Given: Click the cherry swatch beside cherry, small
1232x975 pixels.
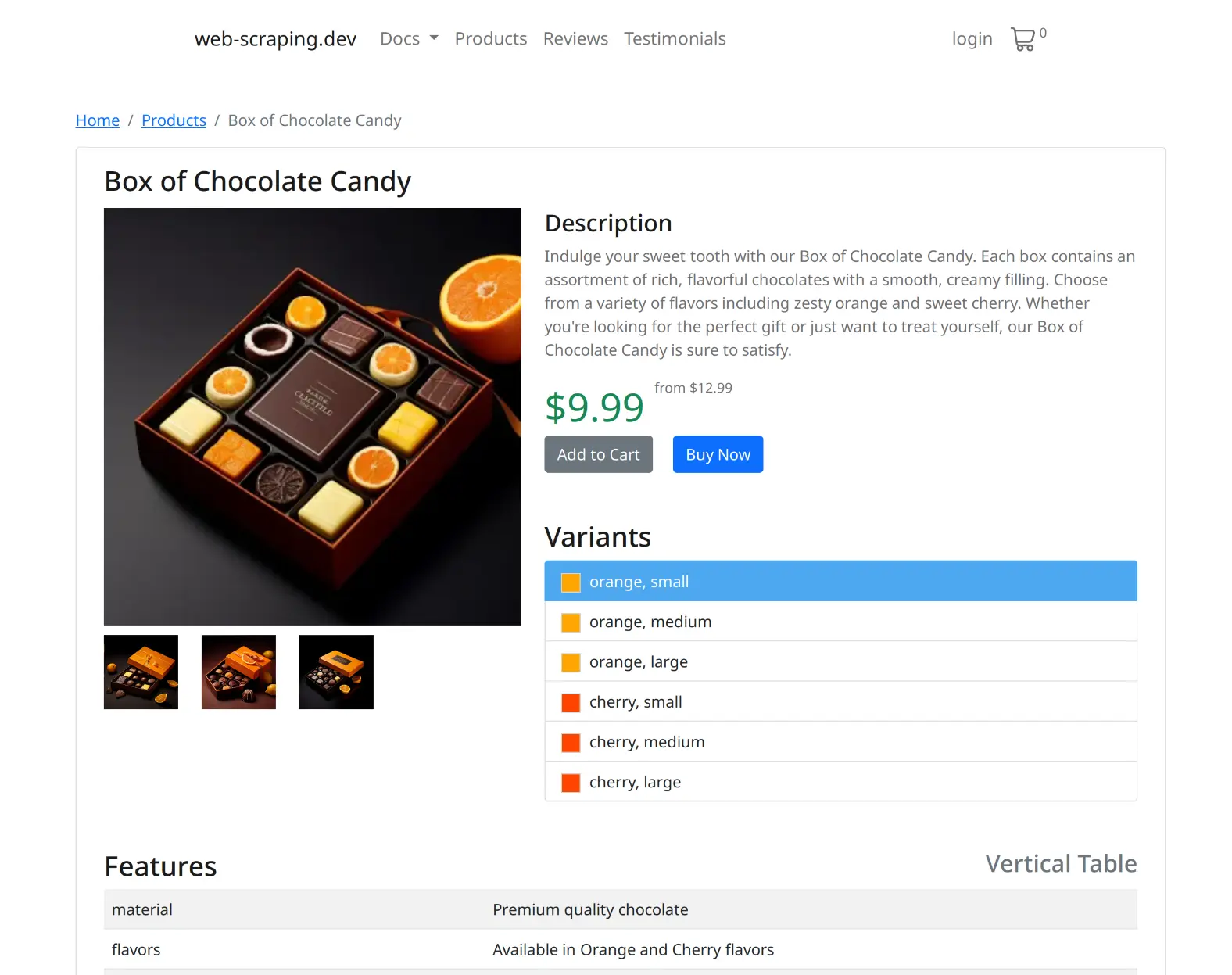Looking at the screenshot, I should [570, 702].
